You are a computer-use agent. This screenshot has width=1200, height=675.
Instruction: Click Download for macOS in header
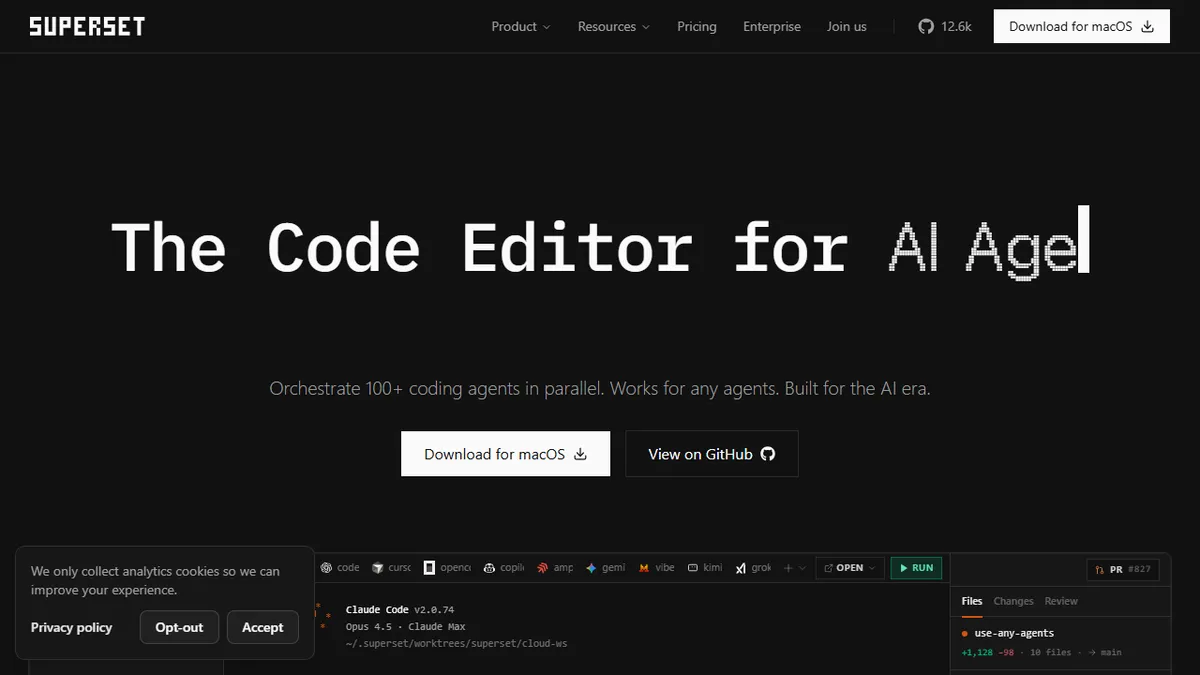(x=1082, y=27)
